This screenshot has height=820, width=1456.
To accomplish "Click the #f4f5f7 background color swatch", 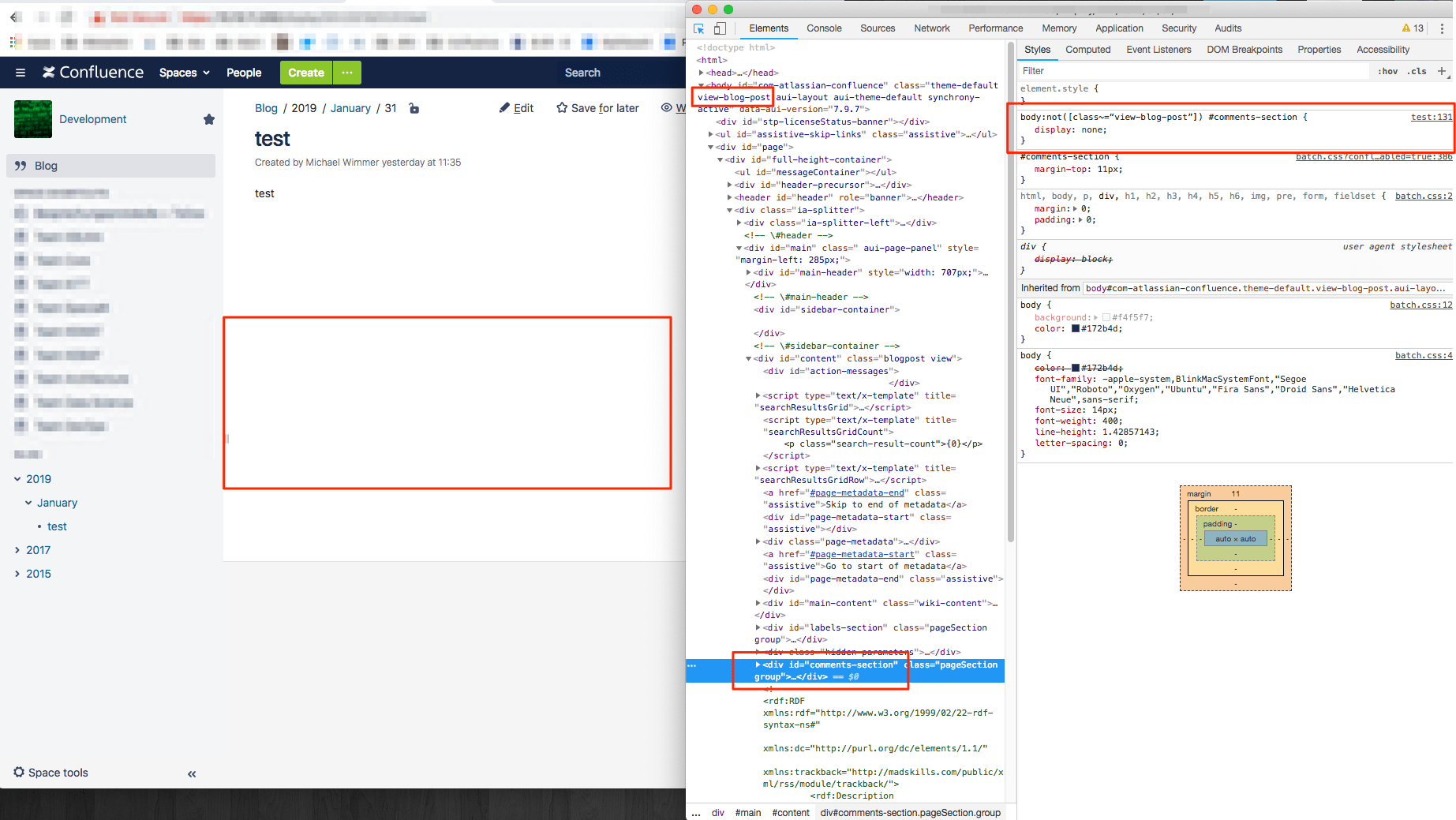I will click(x=1106, y=317).
